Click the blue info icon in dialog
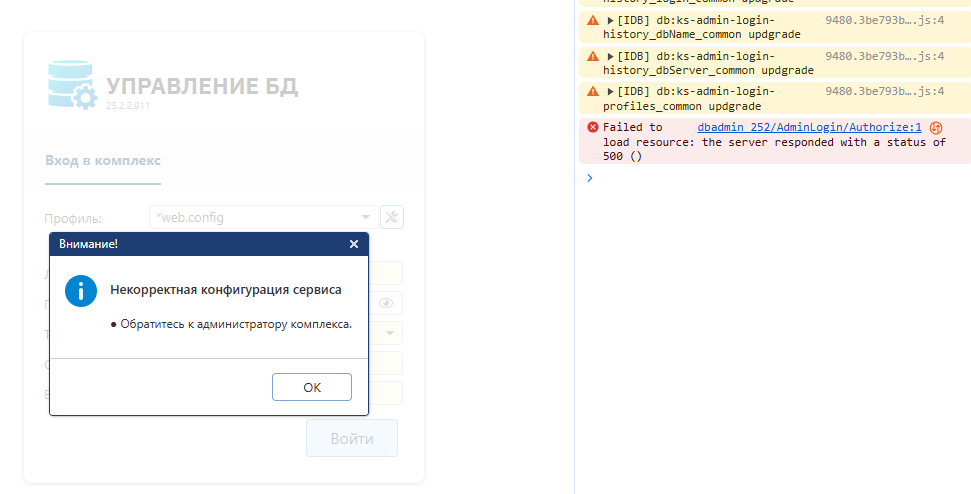This screenshot has width=971, height=494. (x=81, y=290)
